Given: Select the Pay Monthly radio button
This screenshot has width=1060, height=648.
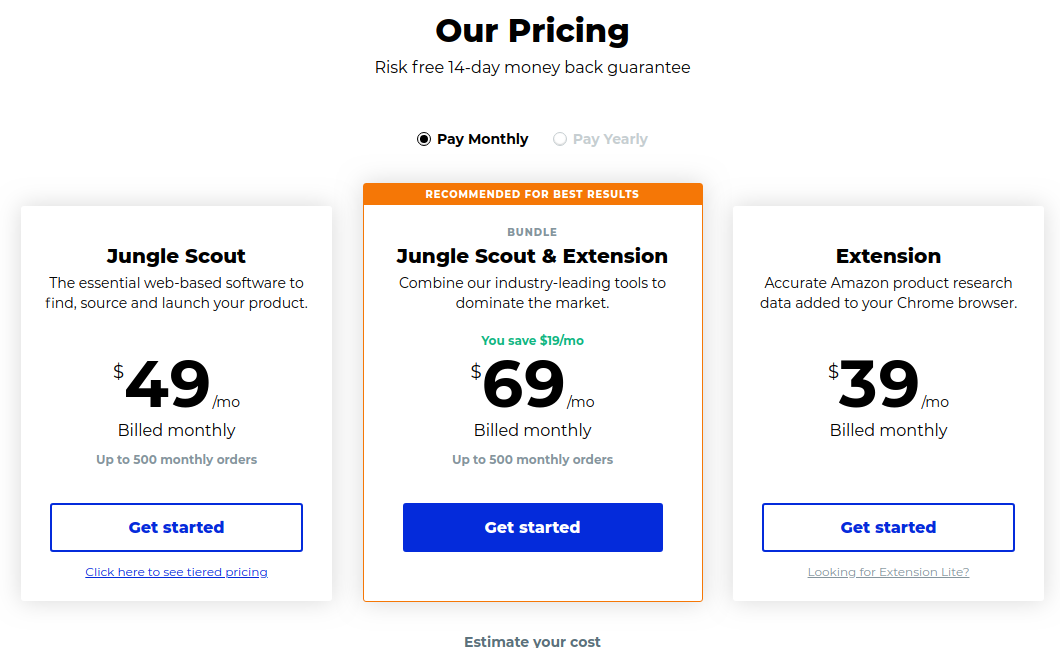Looking at the screenshot, I should coord(424,139).
